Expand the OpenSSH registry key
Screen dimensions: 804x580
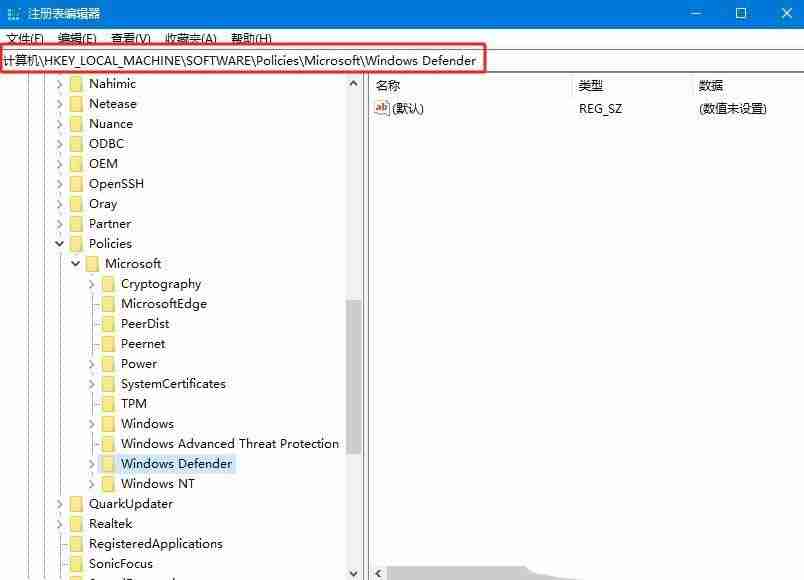[x=59, y=183]
